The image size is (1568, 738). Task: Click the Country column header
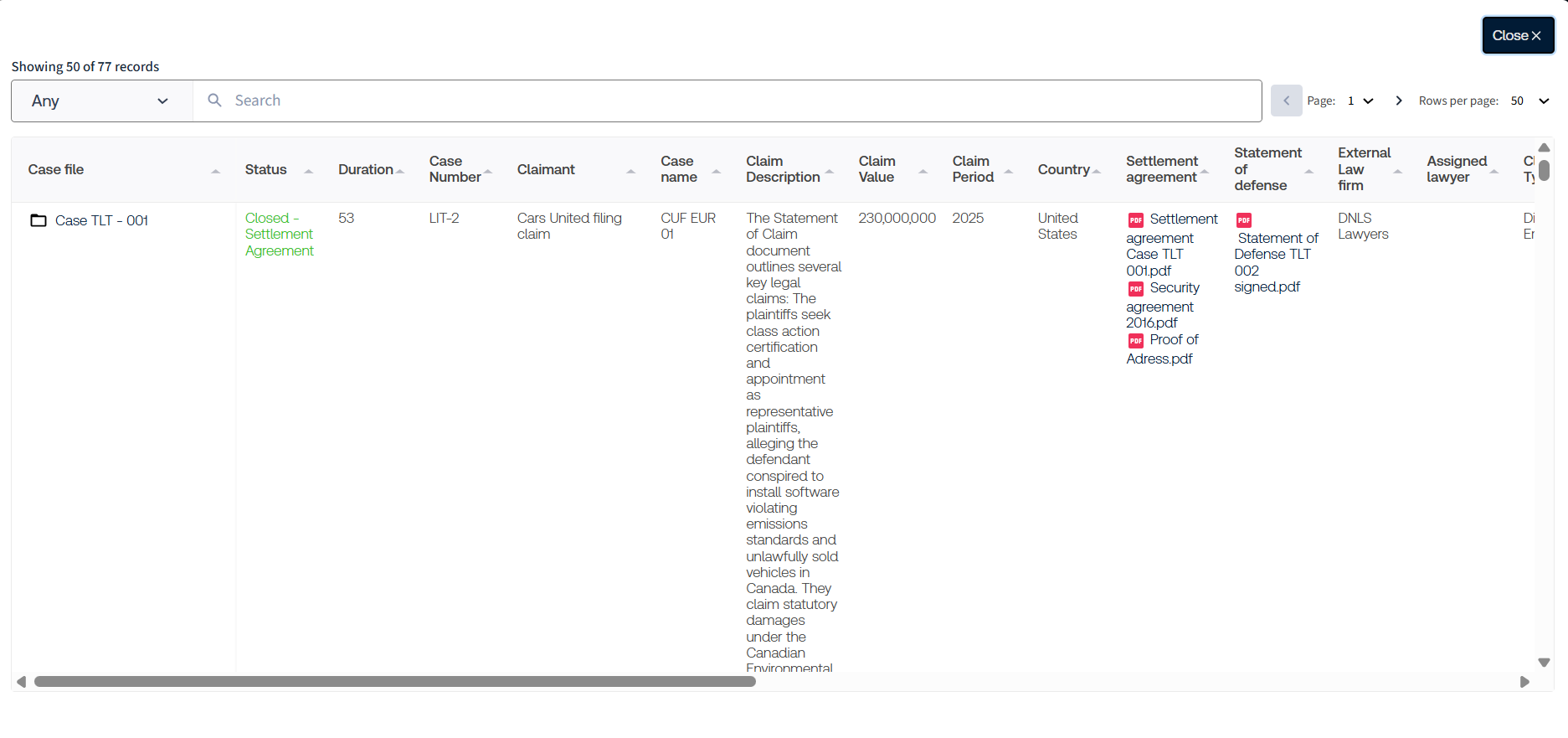(1063, 169)
